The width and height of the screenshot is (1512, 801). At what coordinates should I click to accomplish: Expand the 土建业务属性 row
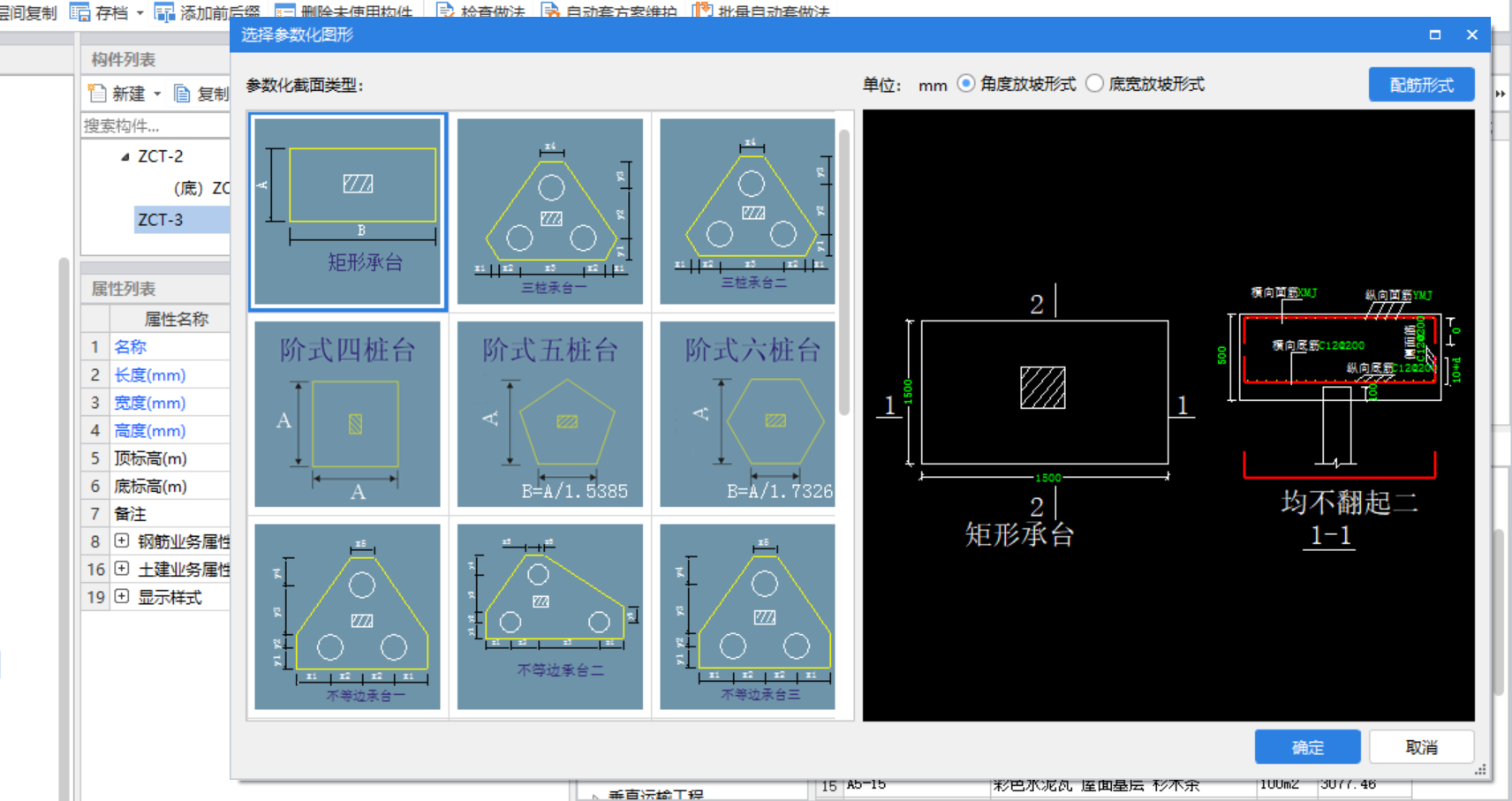click(122, 569)
